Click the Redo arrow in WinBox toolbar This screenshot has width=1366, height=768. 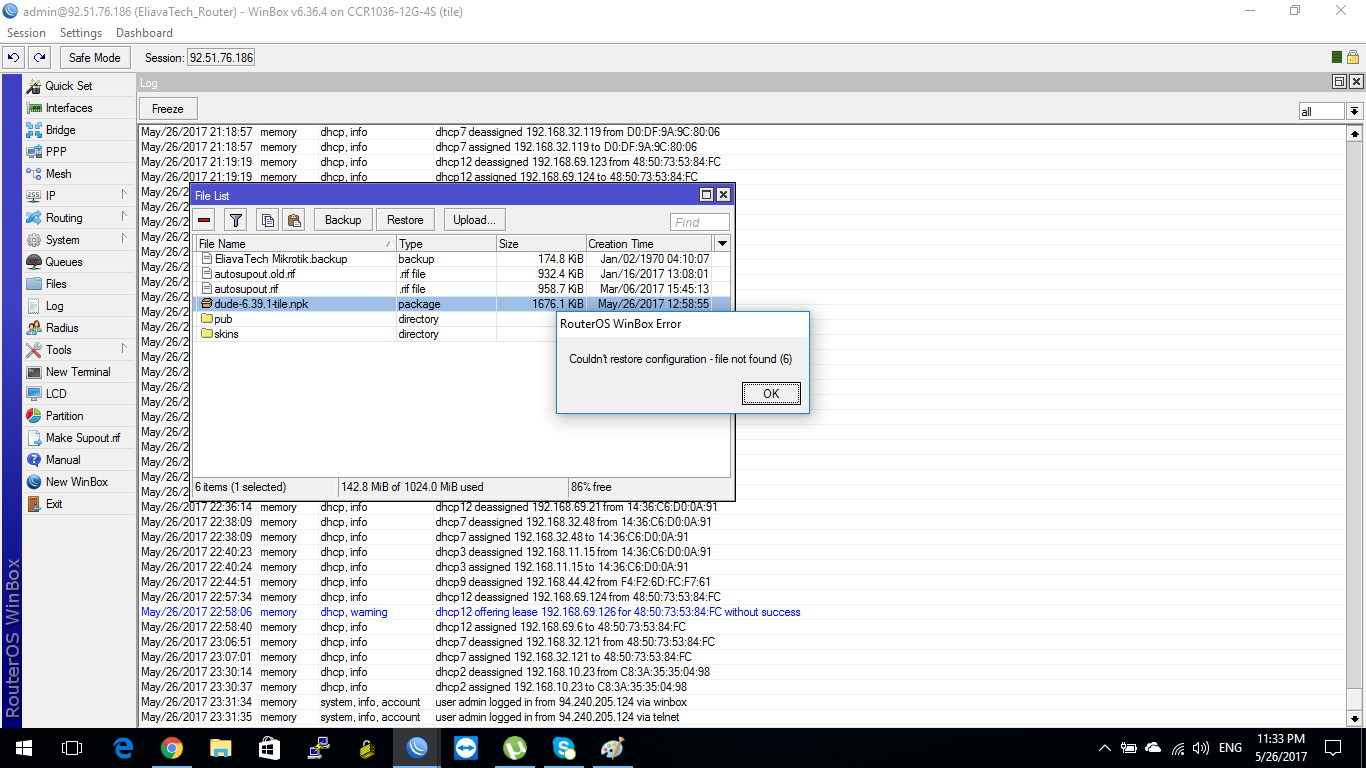click(40, 58)
